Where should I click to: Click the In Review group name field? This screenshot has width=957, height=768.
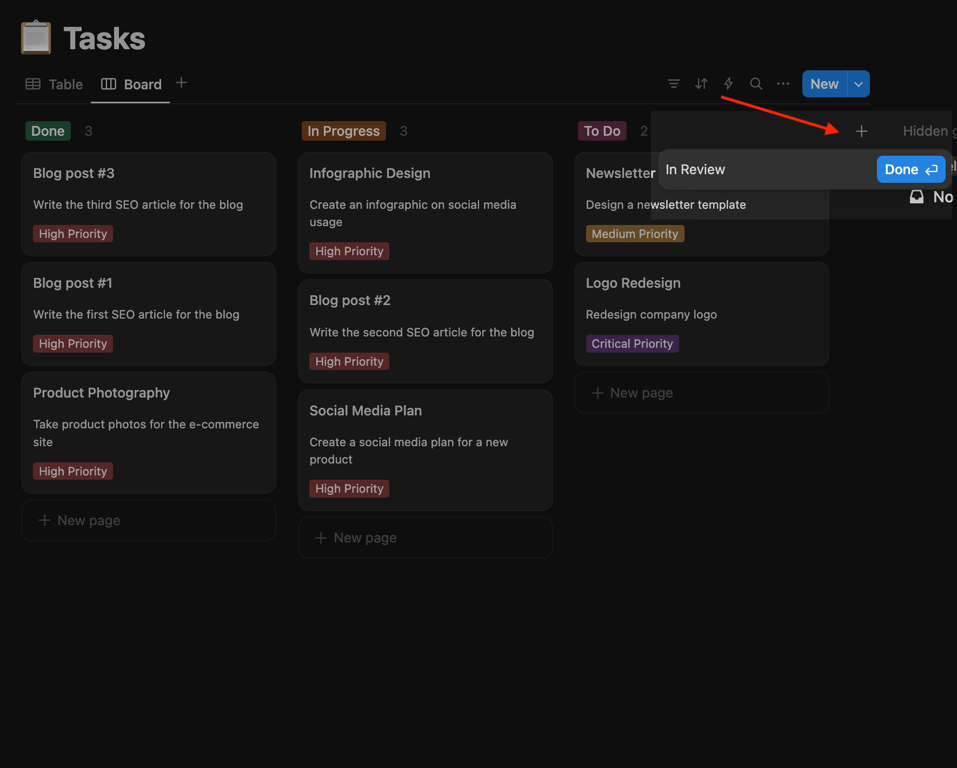pos(765,170)
